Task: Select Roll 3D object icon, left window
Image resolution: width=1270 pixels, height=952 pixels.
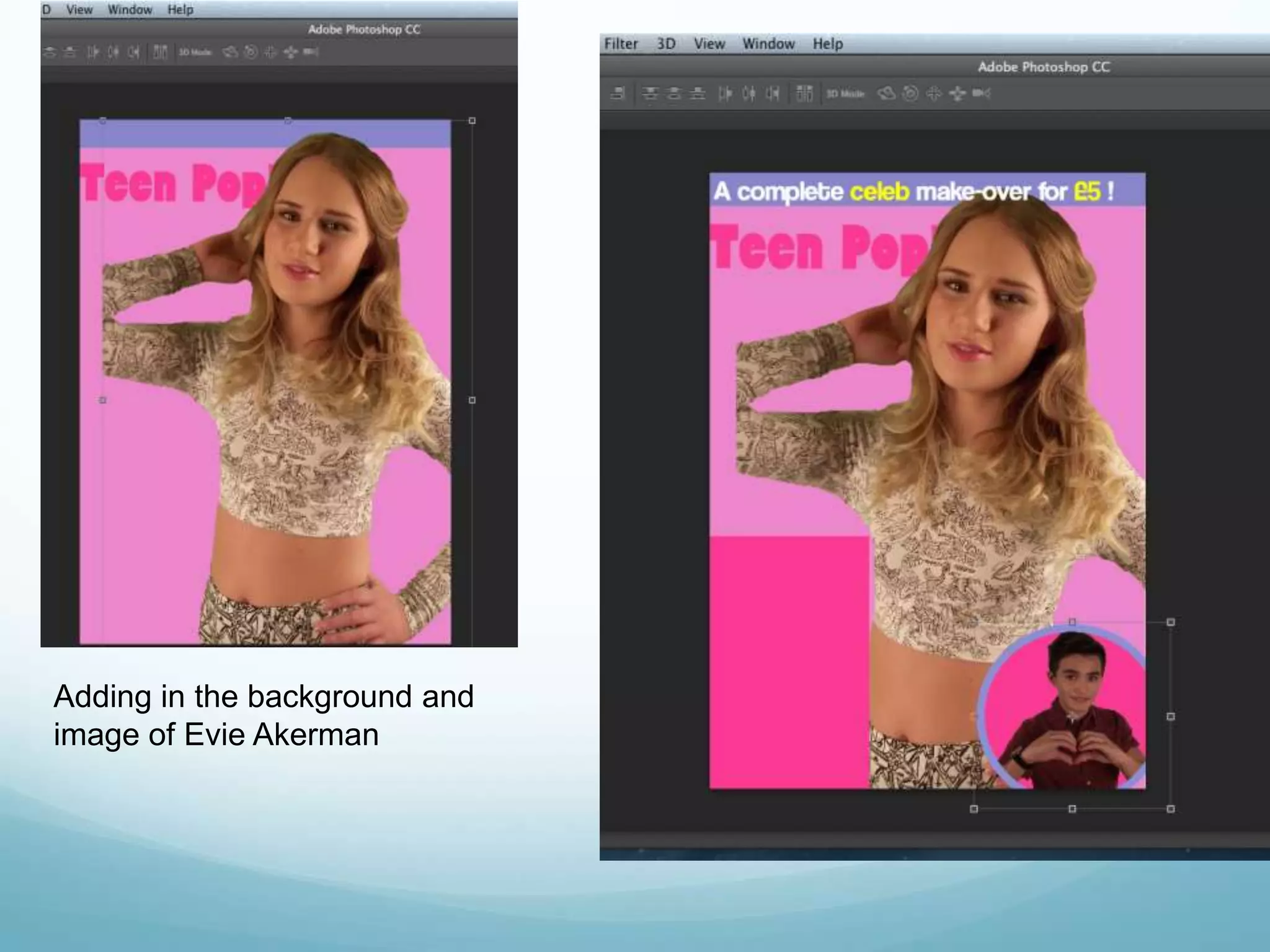Action: (251, 52)
